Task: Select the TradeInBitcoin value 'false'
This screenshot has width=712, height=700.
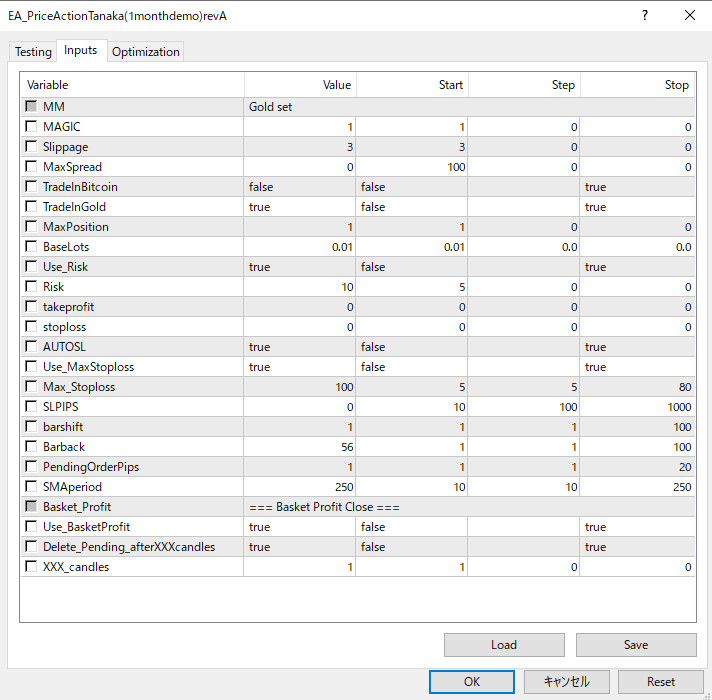Action: (300, 187)
